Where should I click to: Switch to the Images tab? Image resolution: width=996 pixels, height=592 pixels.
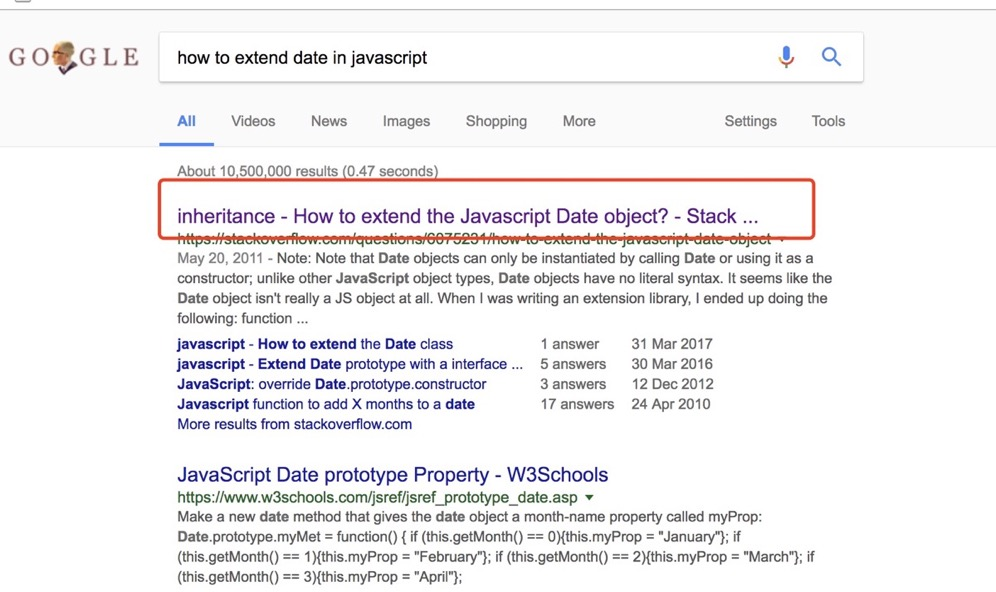coord(406,121)
